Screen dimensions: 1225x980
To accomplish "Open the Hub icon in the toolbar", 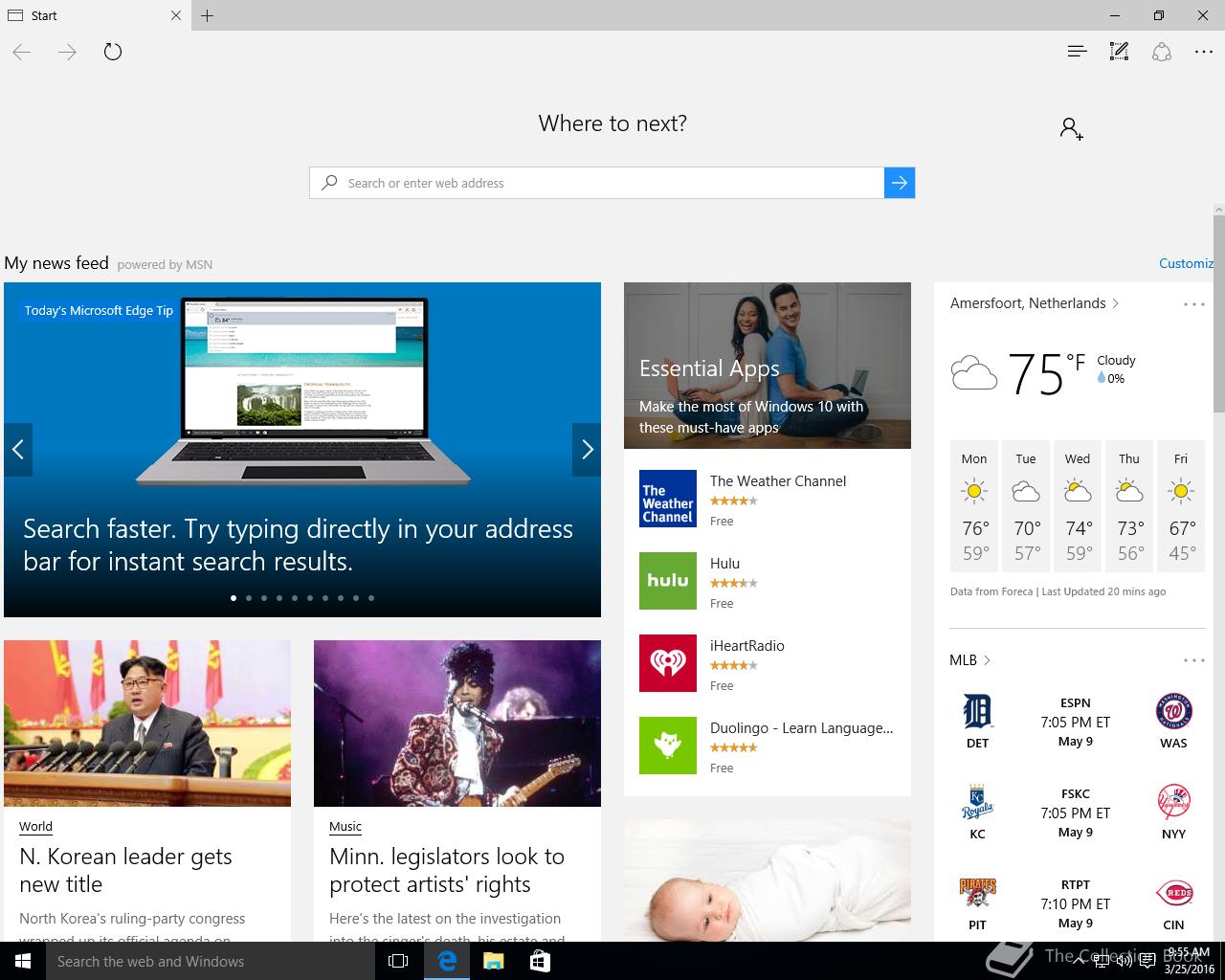I will [x=1077, y=52].
